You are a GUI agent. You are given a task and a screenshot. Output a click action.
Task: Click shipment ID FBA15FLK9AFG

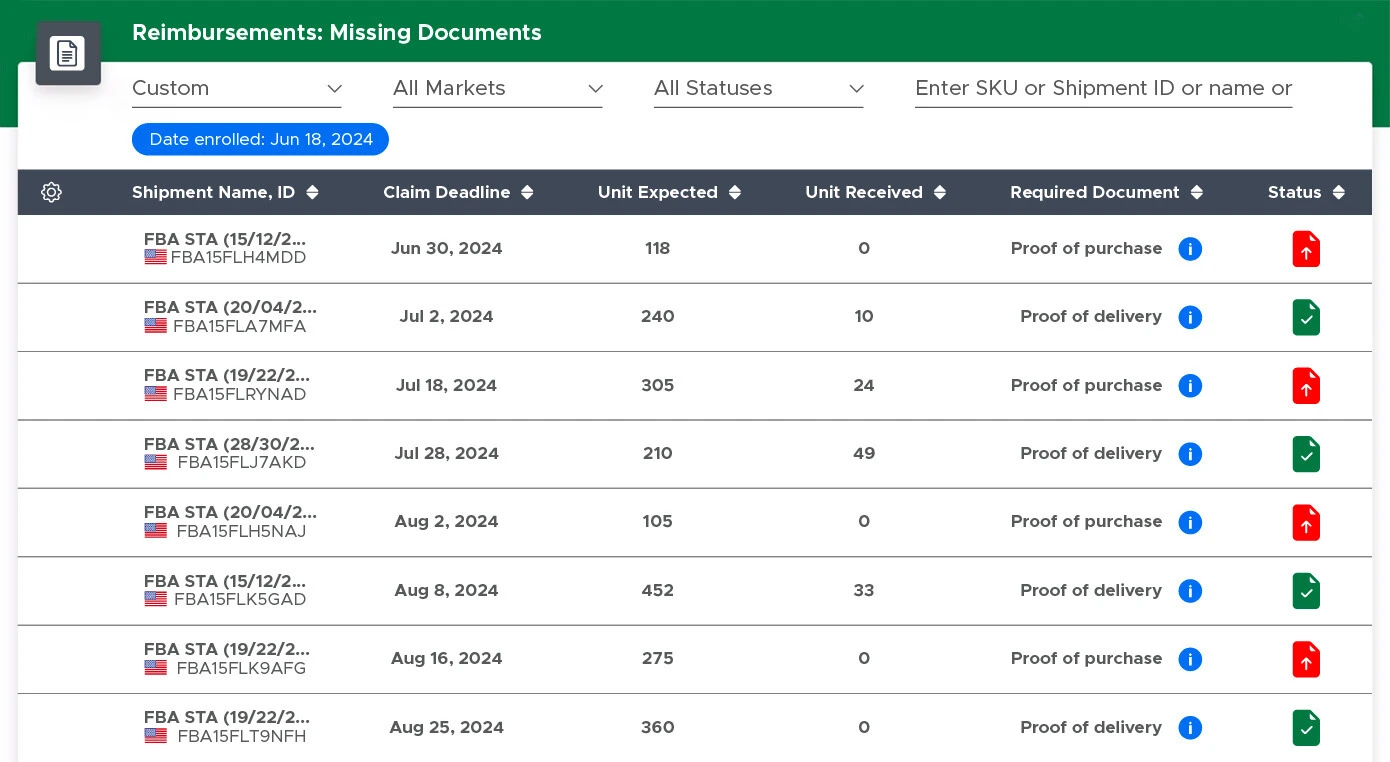(242, 668)
